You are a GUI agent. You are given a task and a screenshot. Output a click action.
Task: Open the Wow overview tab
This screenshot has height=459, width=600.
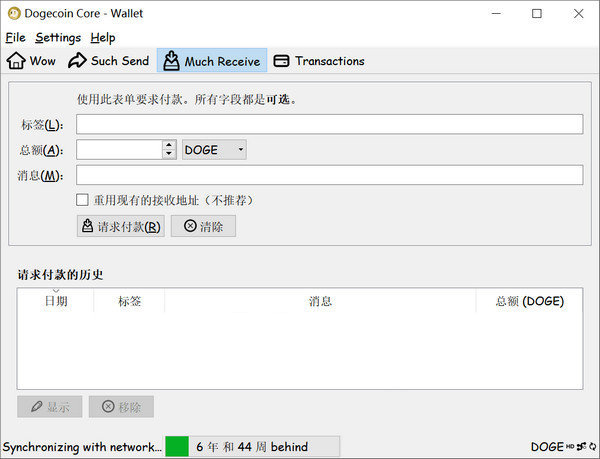(31, 60)
